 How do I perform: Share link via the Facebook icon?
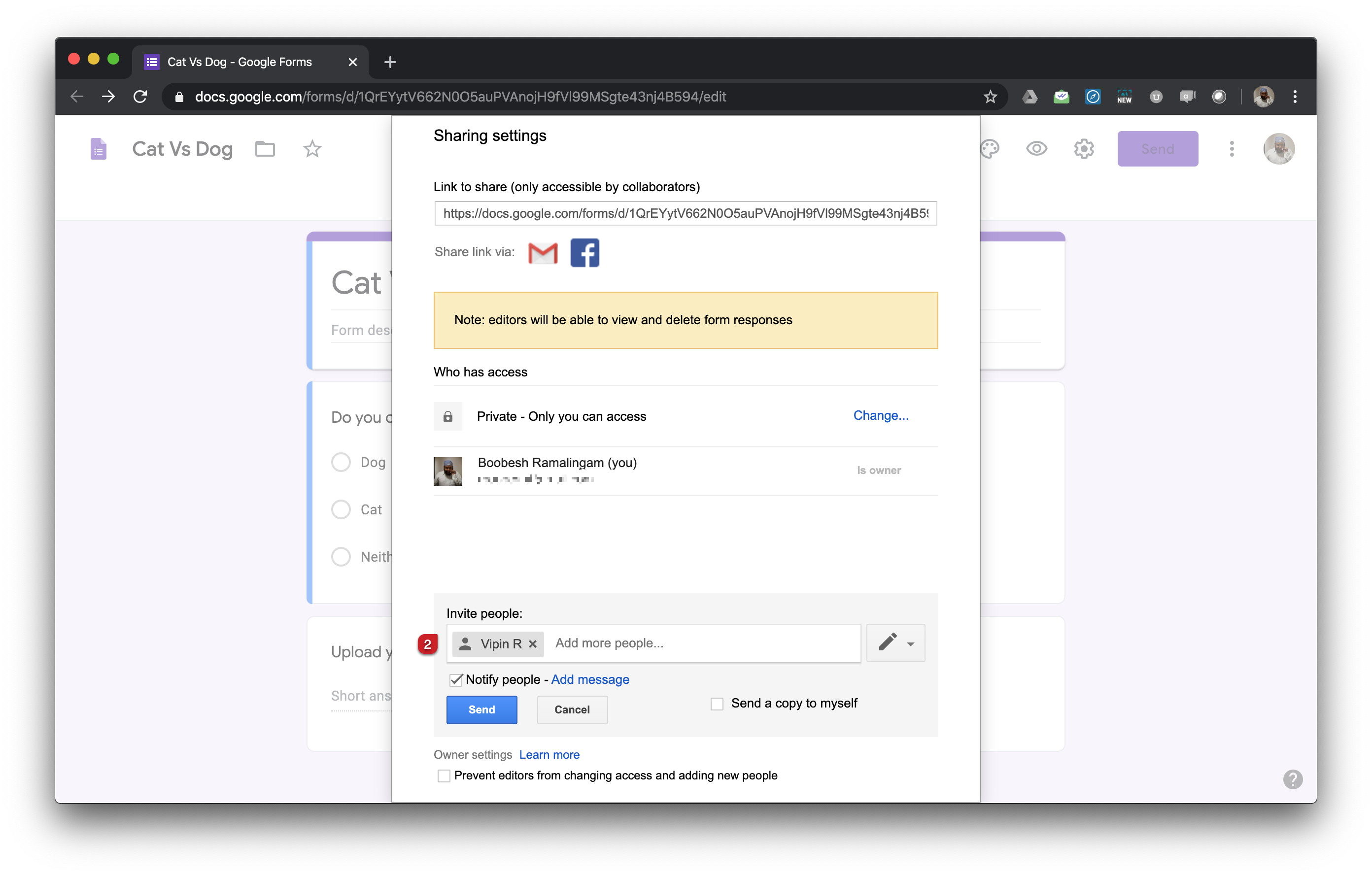click(584, 252)
